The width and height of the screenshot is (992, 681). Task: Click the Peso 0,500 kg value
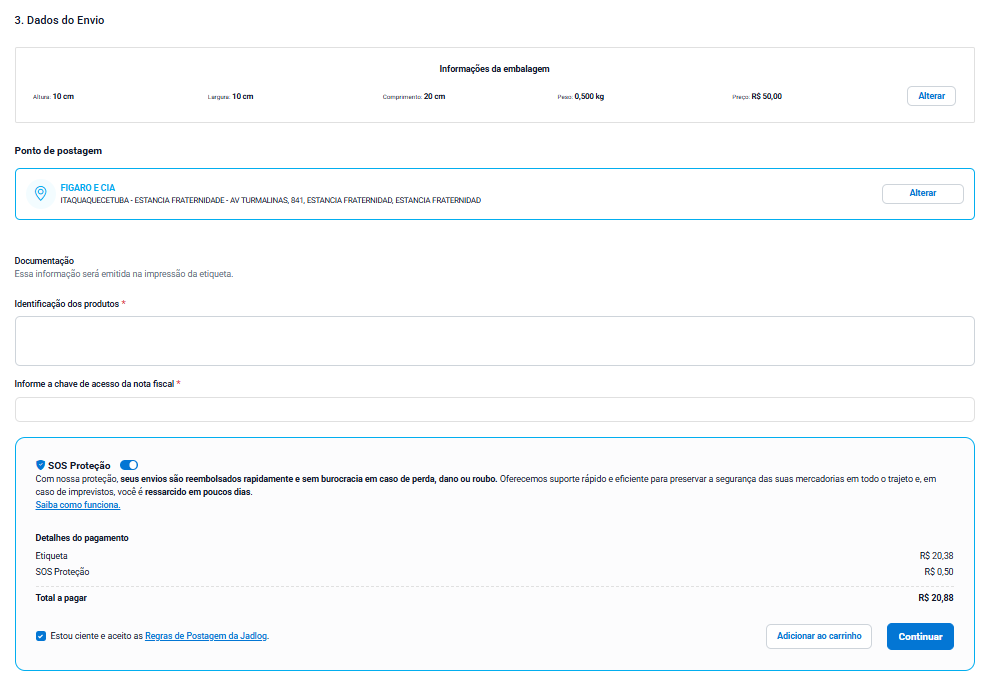(589, 97)
